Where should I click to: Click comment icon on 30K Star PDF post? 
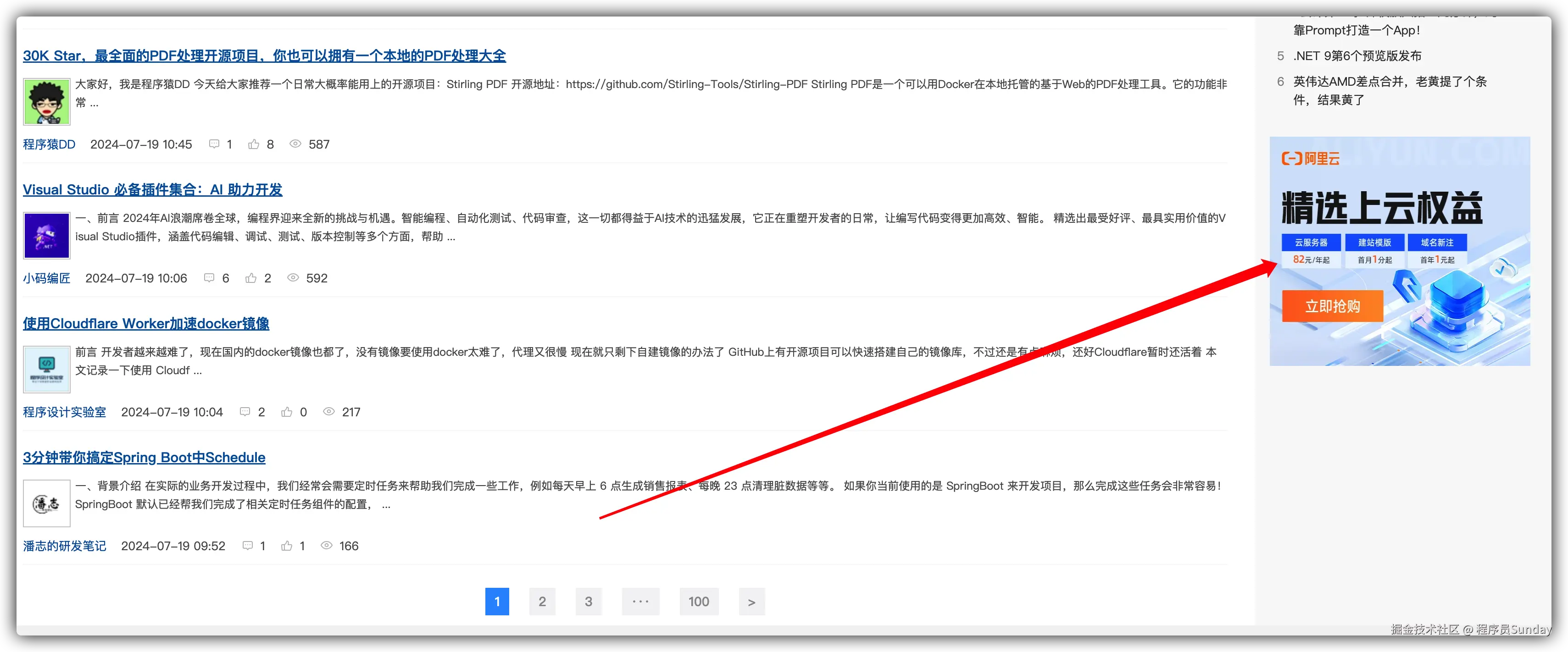[x=214, y=144]
